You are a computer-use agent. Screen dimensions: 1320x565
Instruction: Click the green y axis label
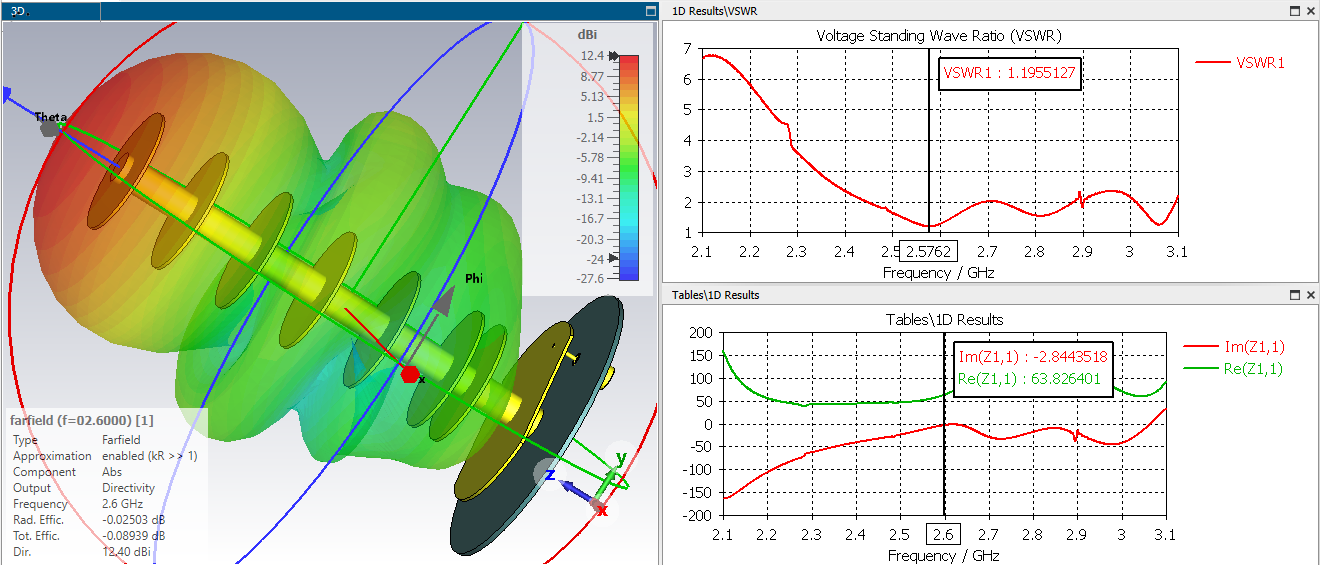(621, 458)
